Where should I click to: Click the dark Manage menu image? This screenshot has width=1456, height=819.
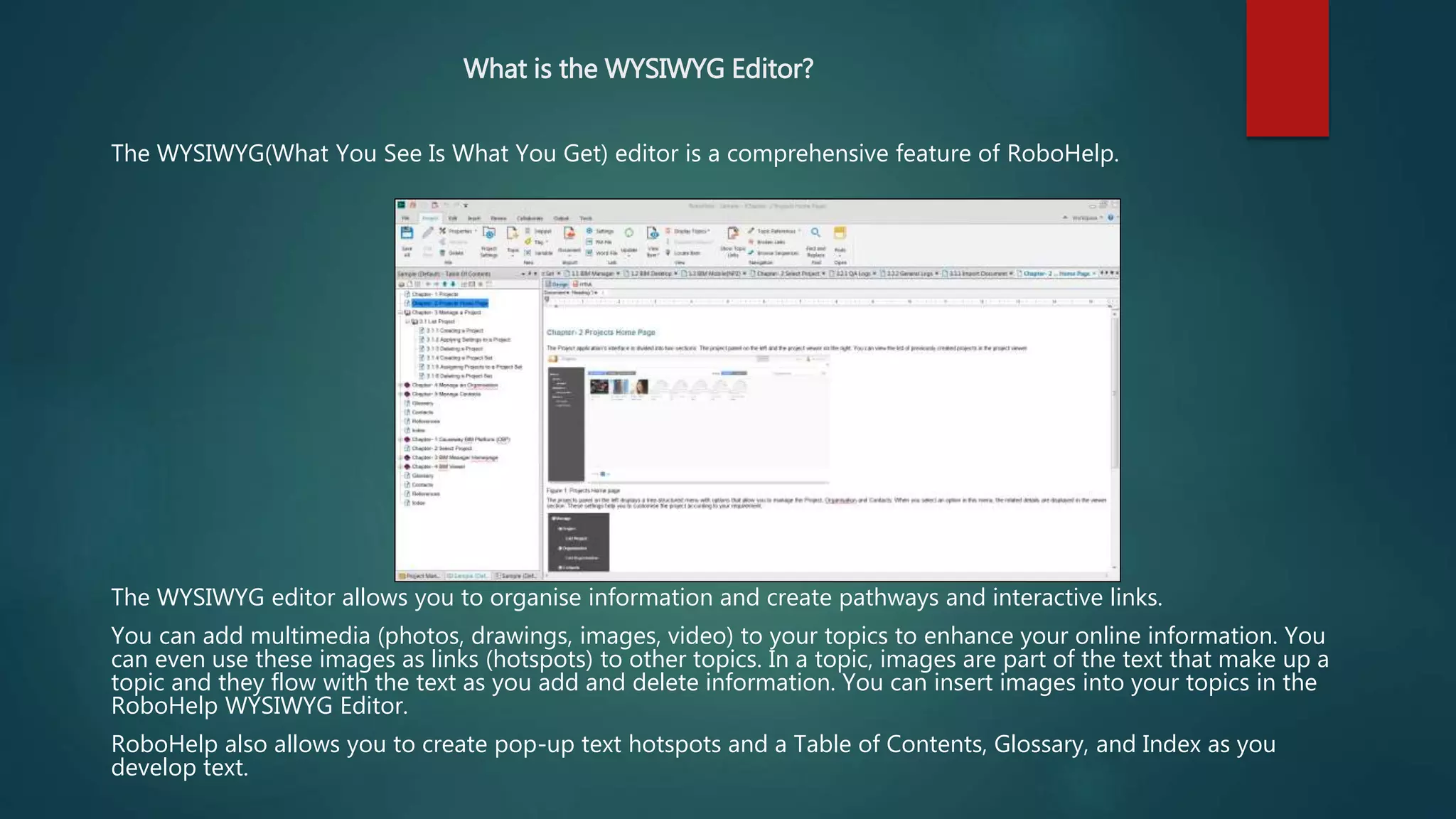(x=579, y=542)
